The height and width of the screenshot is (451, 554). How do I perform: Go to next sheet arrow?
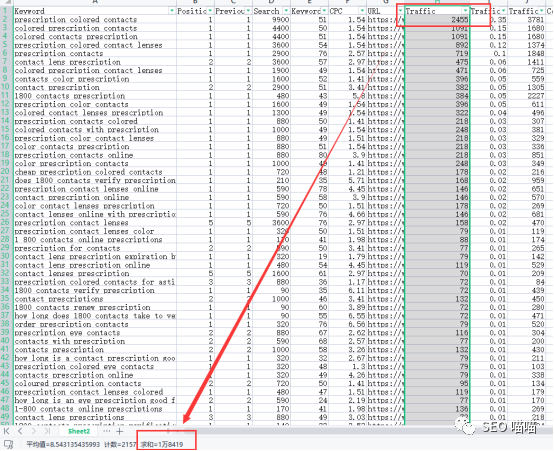point(34,431)
